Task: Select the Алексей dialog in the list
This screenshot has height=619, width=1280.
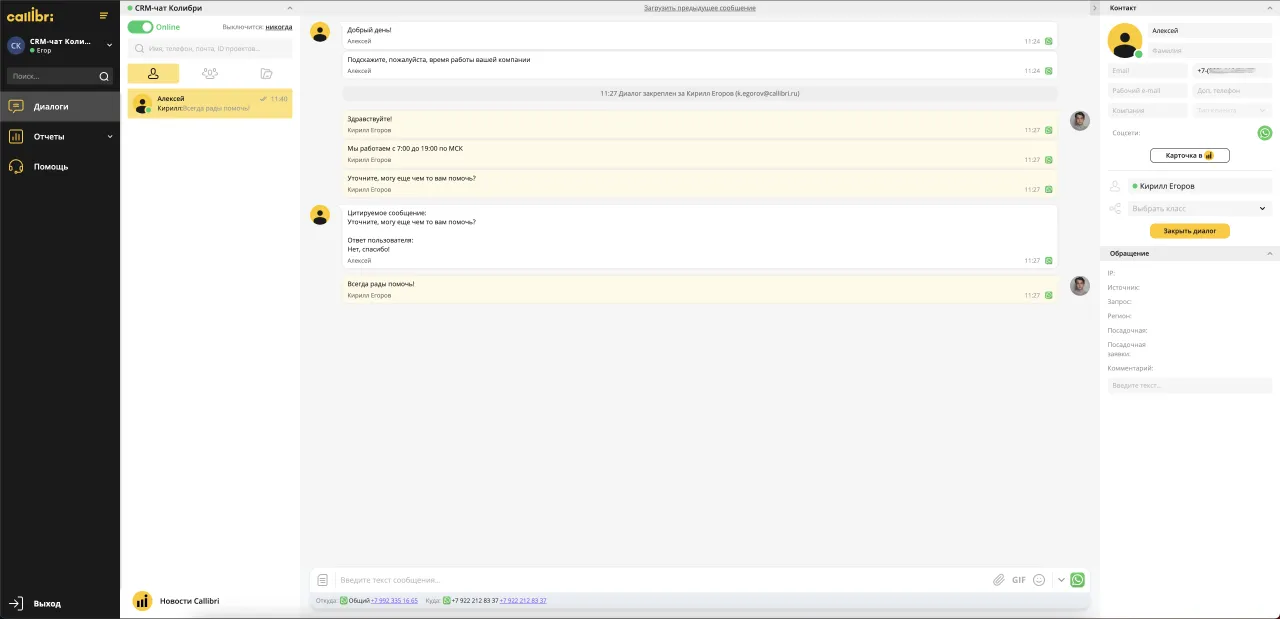Action: pos(210,103)
